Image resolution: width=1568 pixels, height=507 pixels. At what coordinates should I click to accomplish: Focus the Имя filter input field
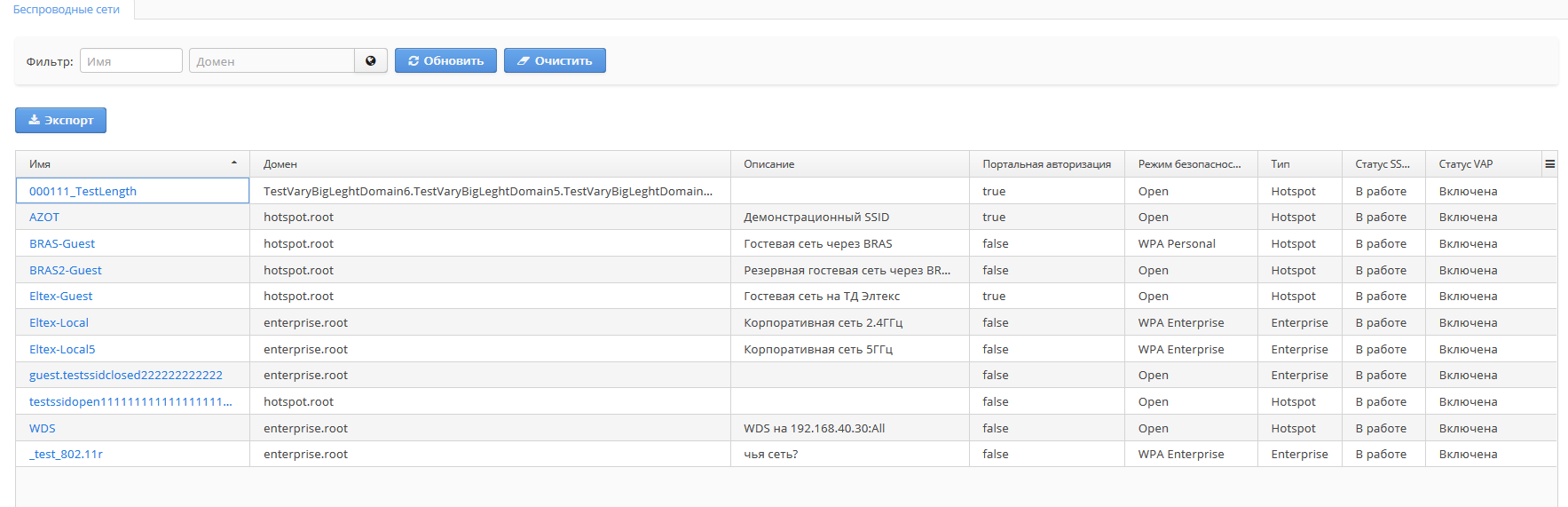[x=131, y=61]
